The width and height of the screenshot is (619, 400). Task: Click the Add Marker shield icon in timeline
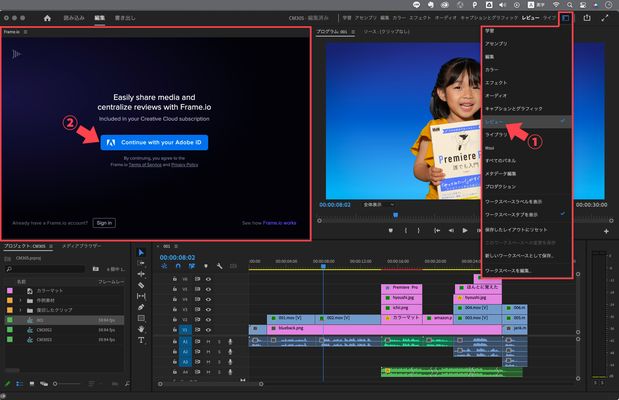click(x=206, y=266)
